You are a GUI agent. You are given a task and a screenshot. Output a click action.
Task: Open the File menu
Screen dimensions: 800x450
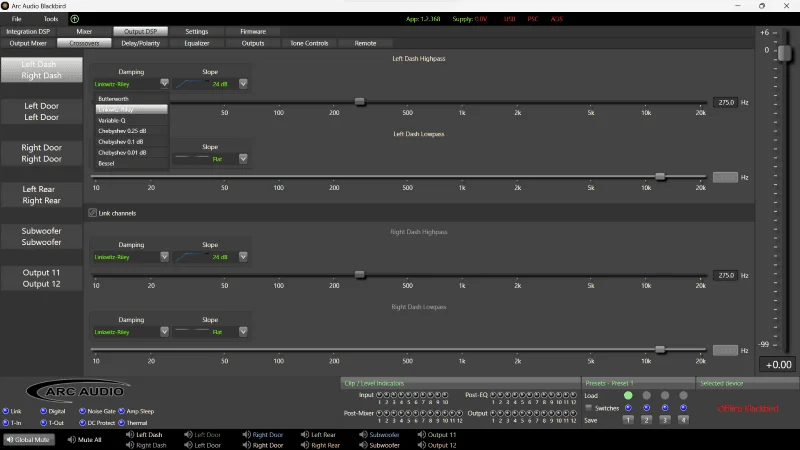coord(16,19)
